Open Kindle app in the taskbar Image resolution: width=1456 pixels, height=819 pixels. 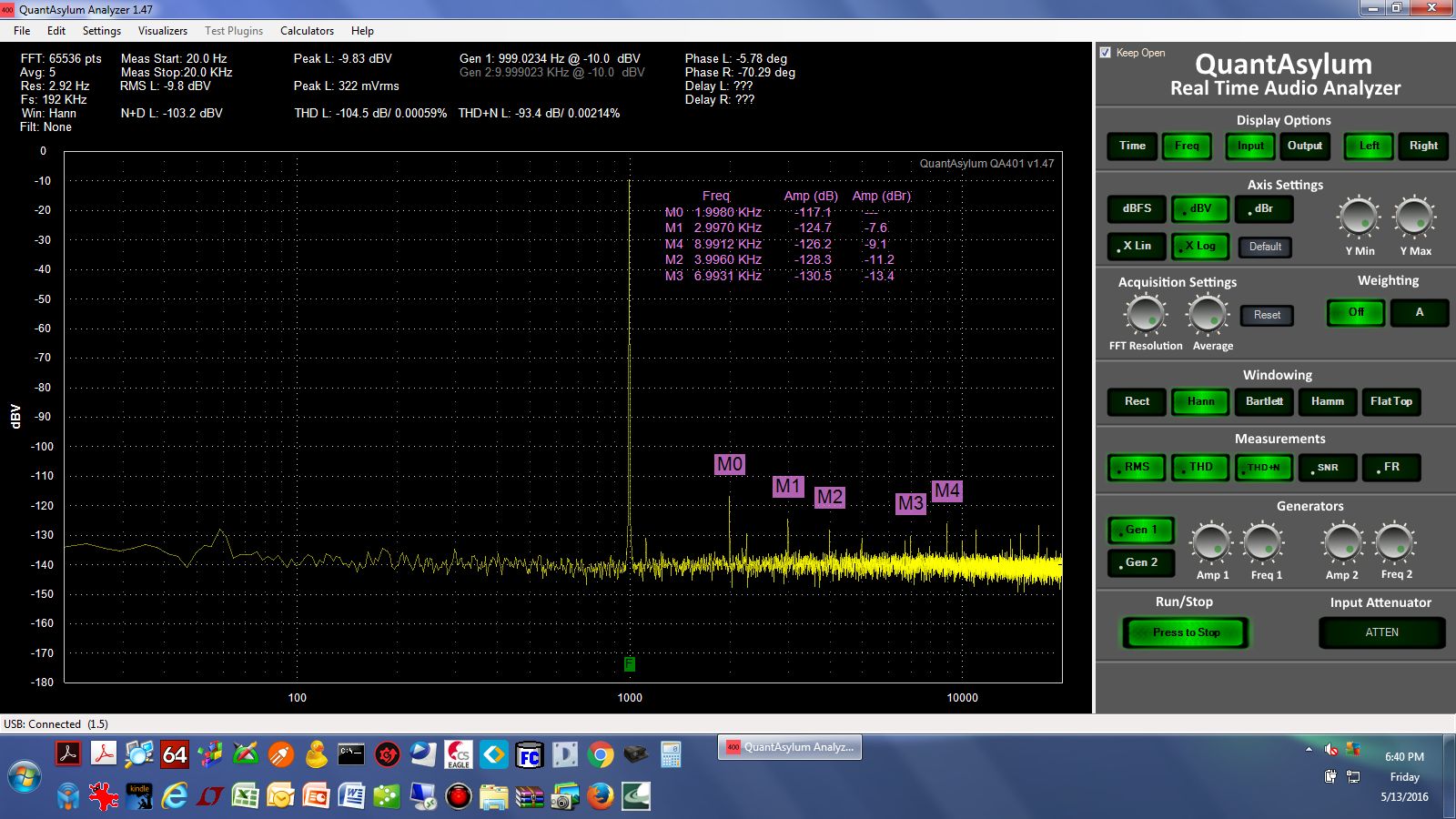pyautogui.click(x=139, y=797)
